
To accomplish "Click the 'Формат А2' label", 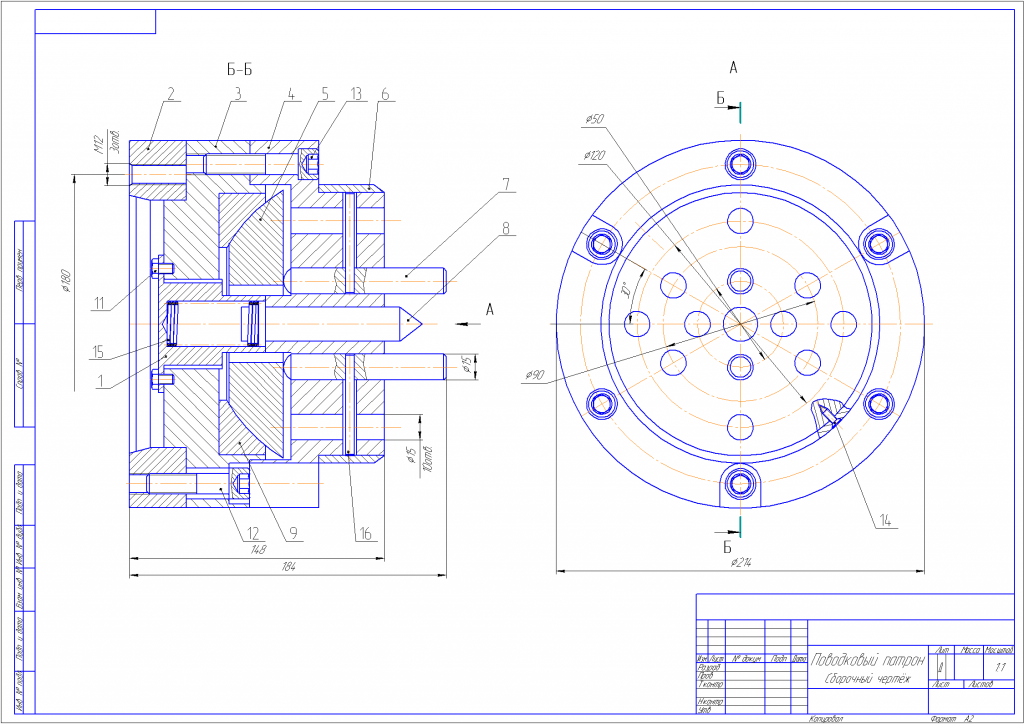I will click(x=952, y=719).
